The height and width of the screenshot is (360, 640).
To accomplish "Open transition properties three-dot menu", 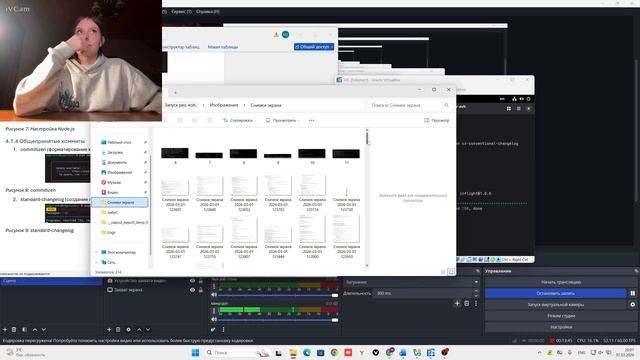I will coord(476,303).
